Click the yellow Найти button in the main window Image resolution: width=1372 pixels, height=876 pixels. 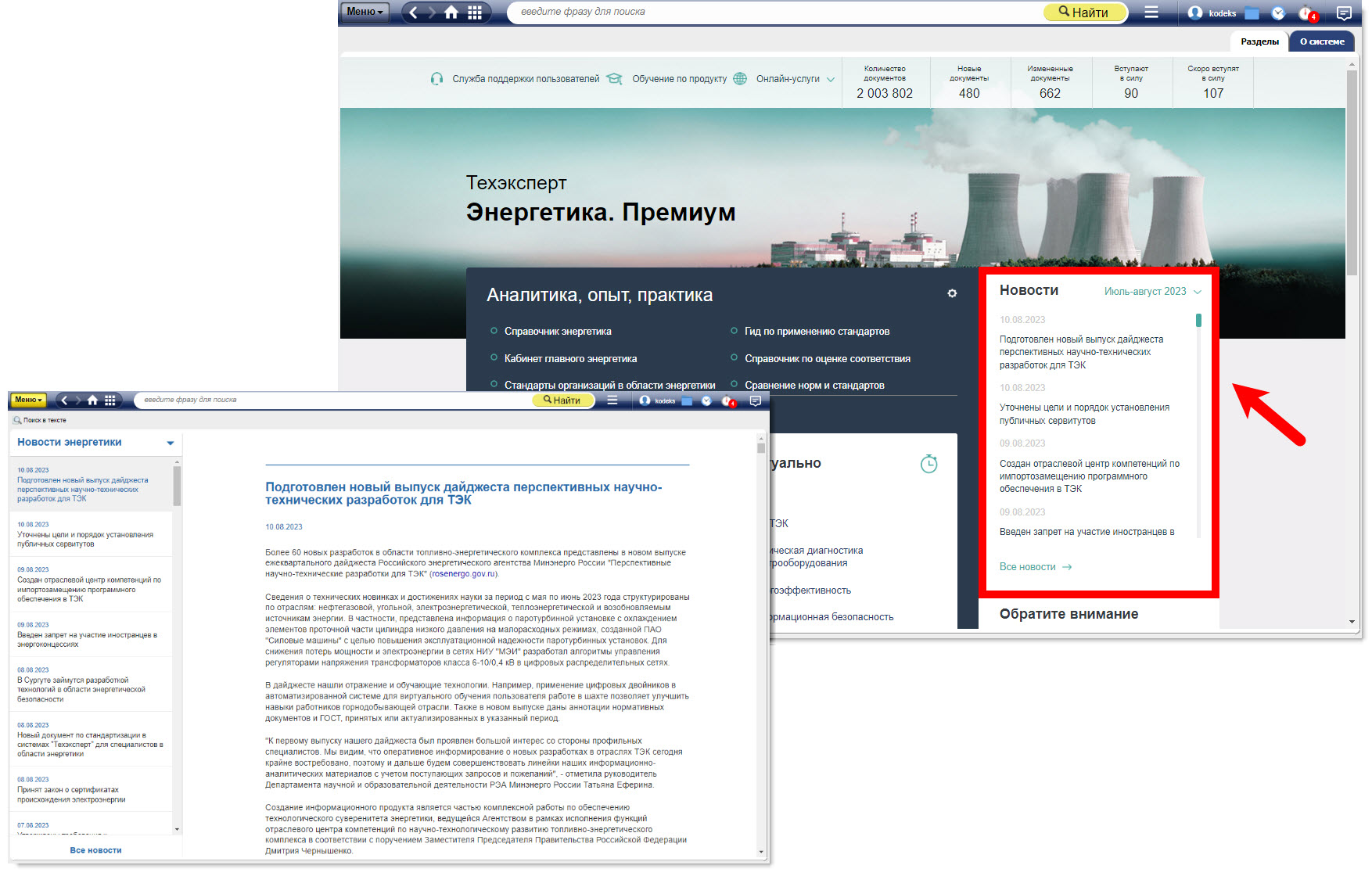pos(1085,12)
